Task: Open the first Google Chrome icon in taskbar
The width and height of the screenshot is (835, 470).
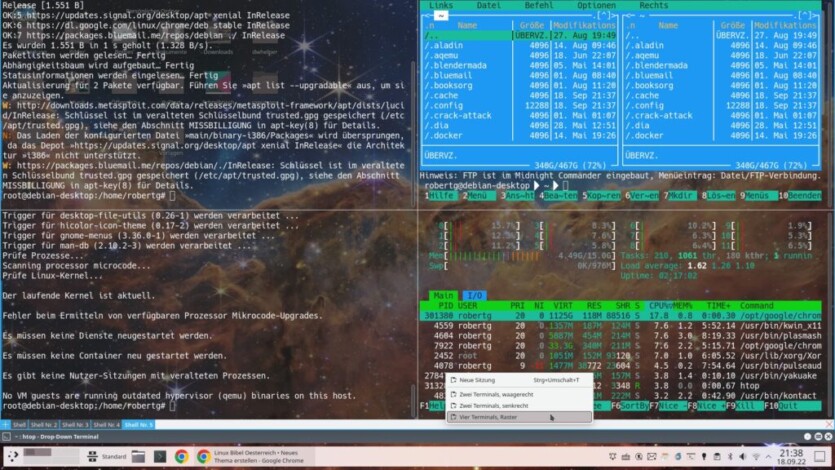Action: point(181,456)
